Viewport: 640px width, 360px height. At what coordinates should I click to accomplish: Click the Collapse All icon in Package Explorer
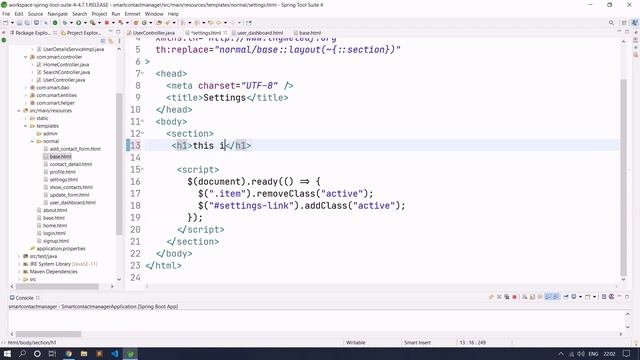tap(103, 41)
